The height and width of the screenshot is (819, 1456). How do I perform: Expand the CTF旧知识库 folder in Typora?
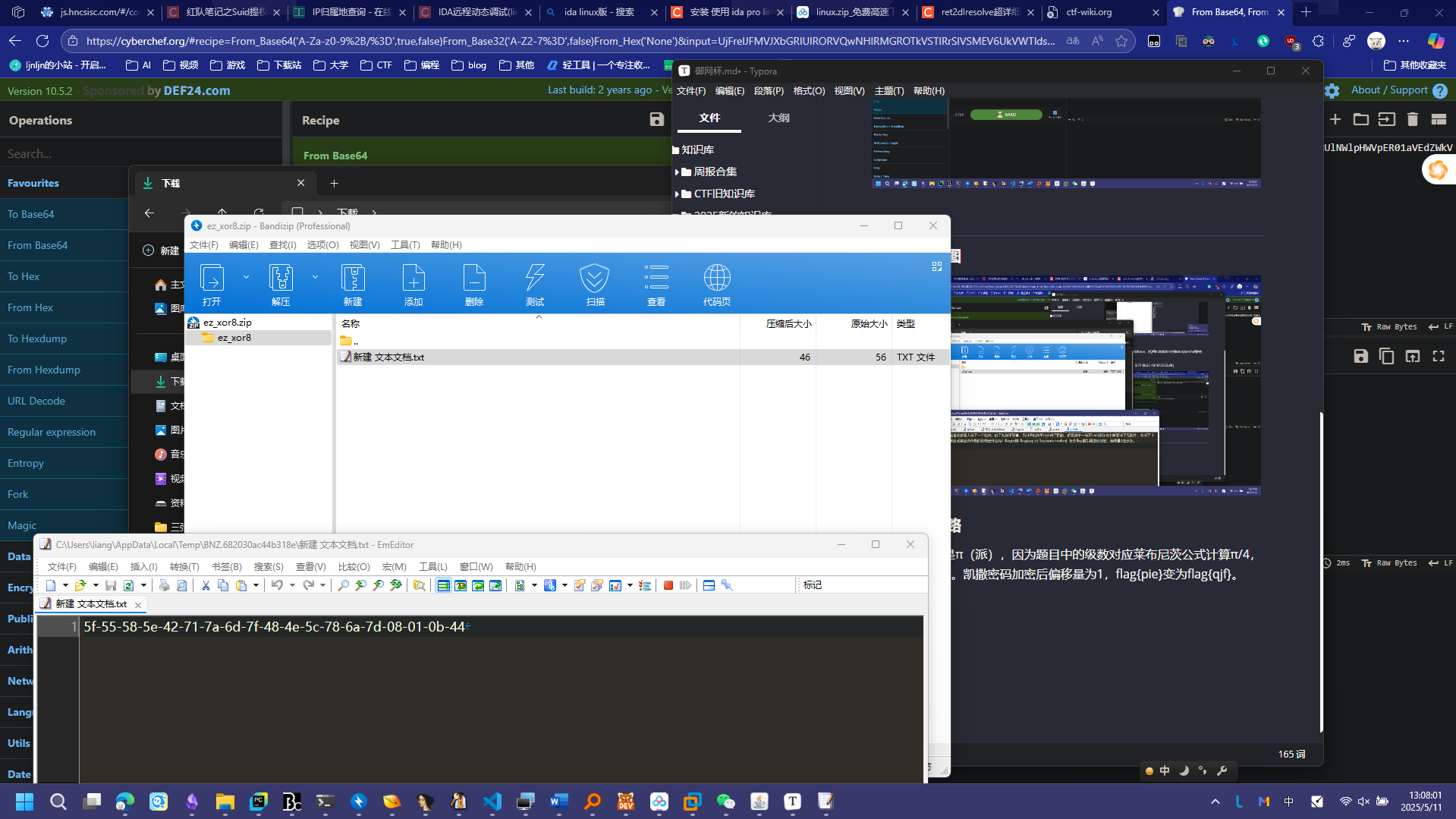[677, 194]
